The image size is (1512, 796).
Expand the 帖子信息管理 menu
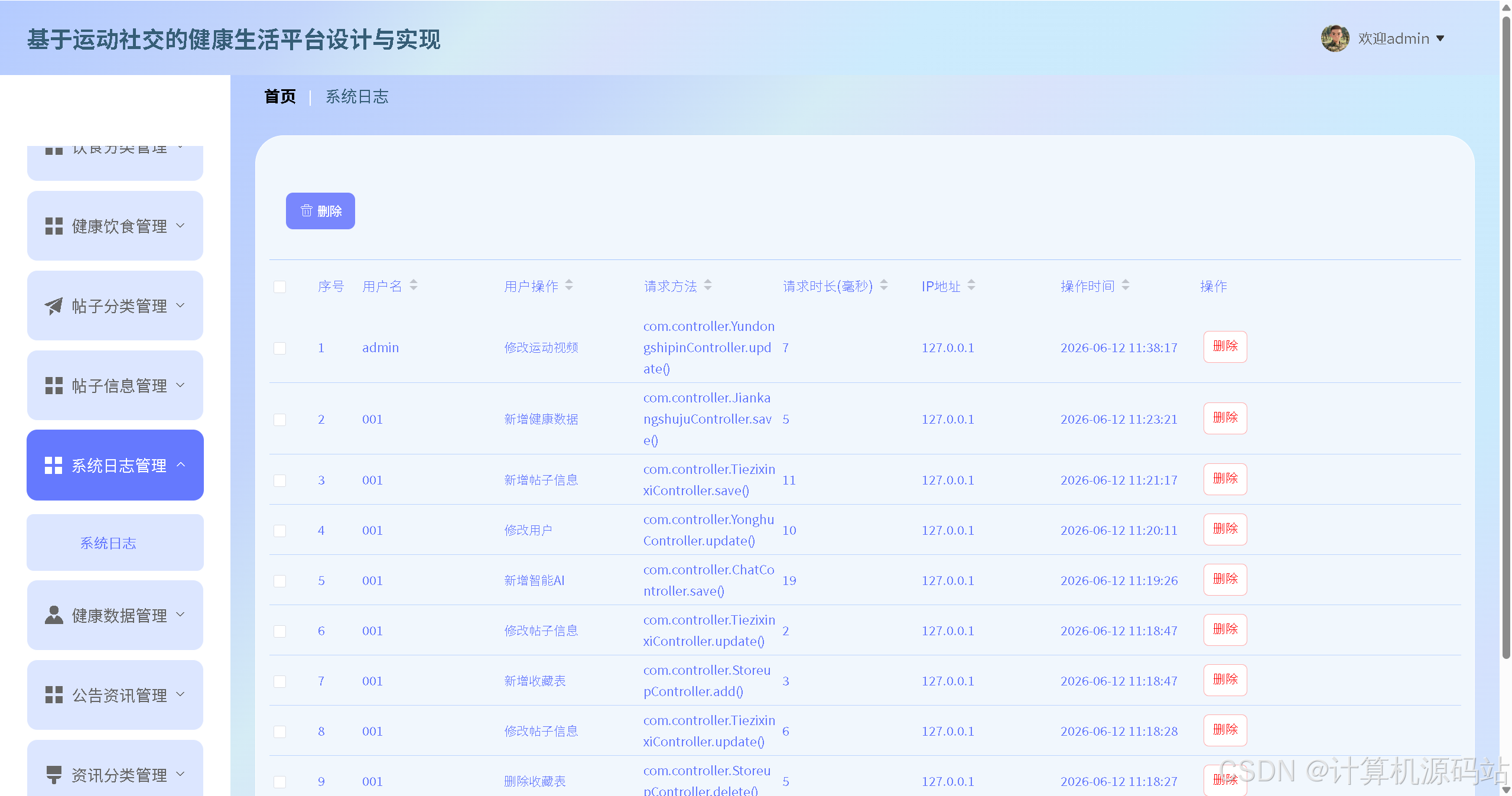click(115, 385)
